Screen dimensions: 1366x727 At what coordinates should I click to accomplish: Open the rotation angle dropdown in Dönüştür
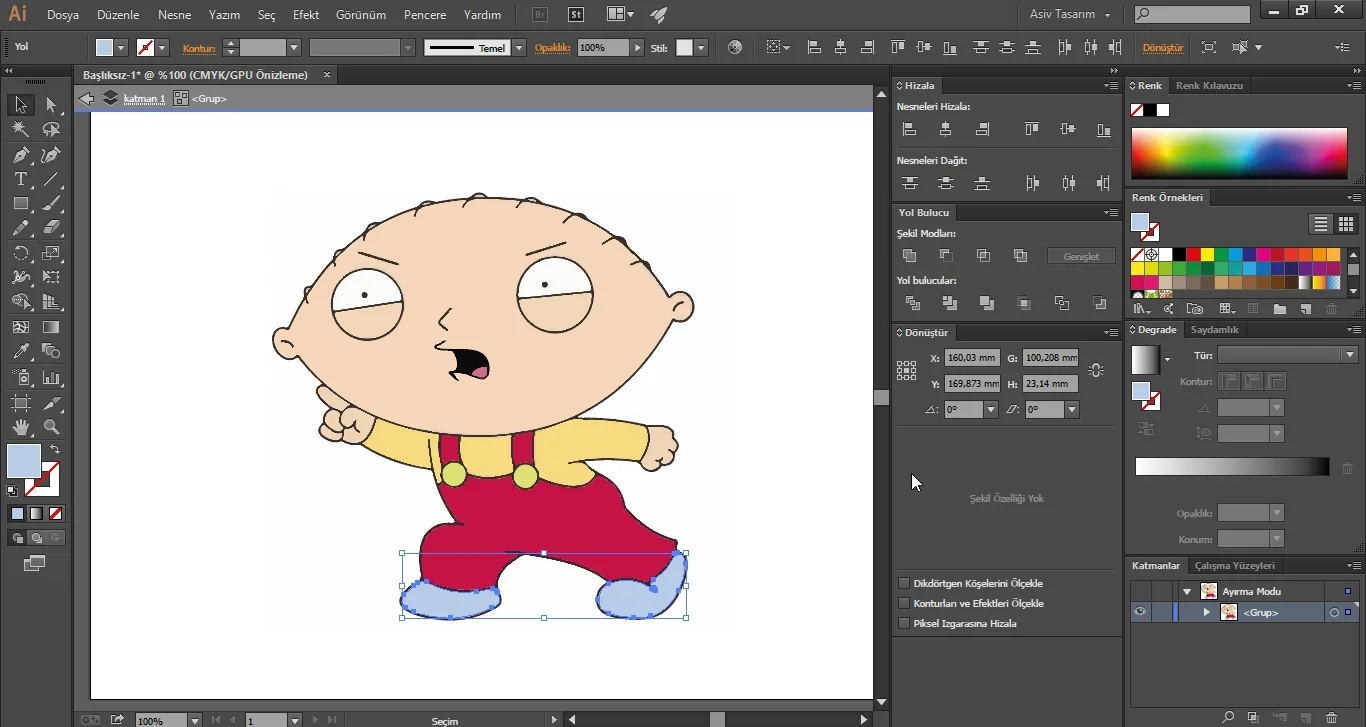(990, 410)
